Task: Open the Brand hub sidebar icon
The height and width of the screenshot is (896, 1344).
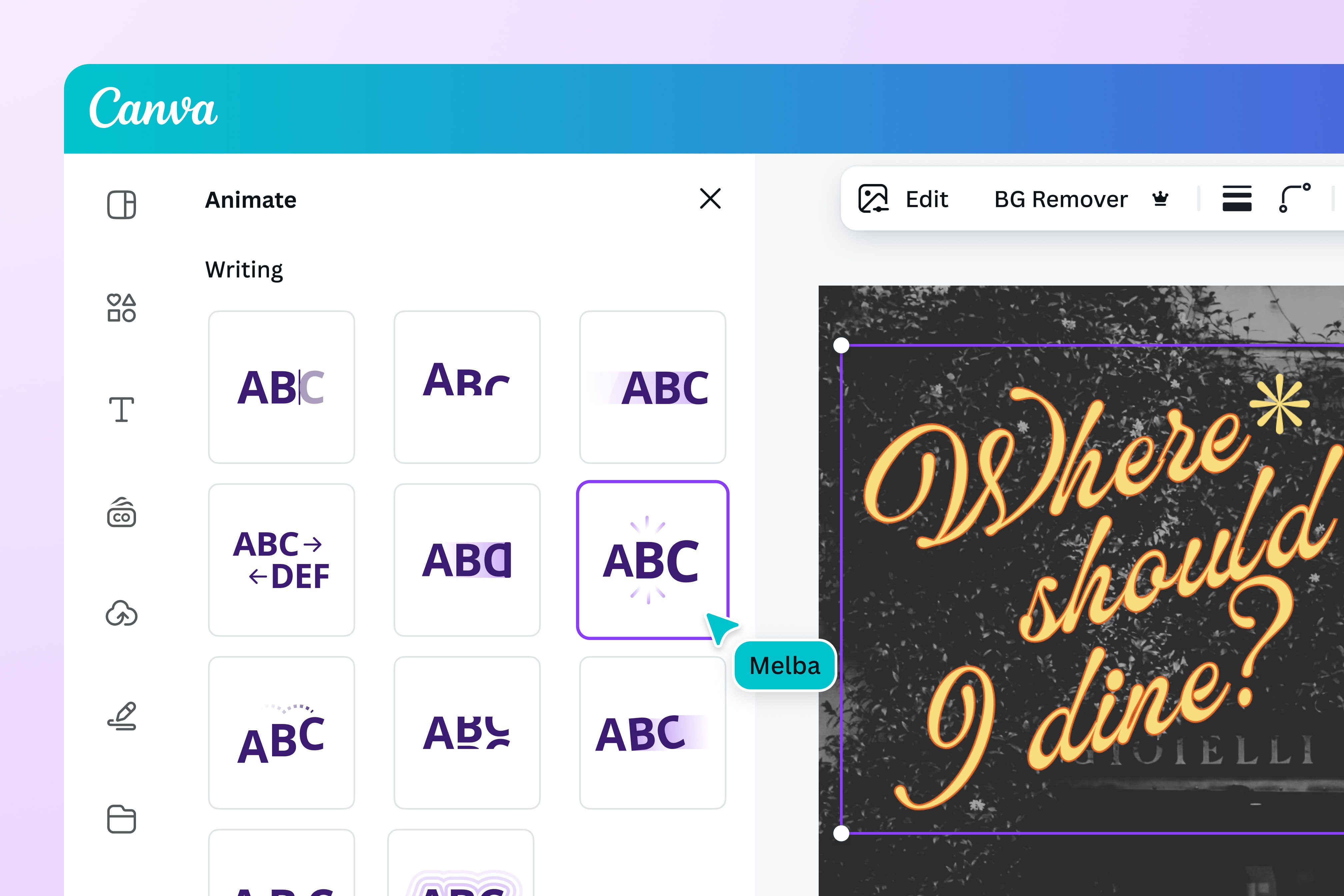Action: (121, 513)
